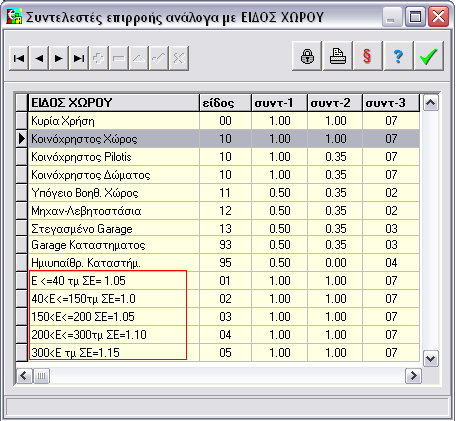Select the 300<E τμ ΣΕ=1.15 row

[218, 353]
